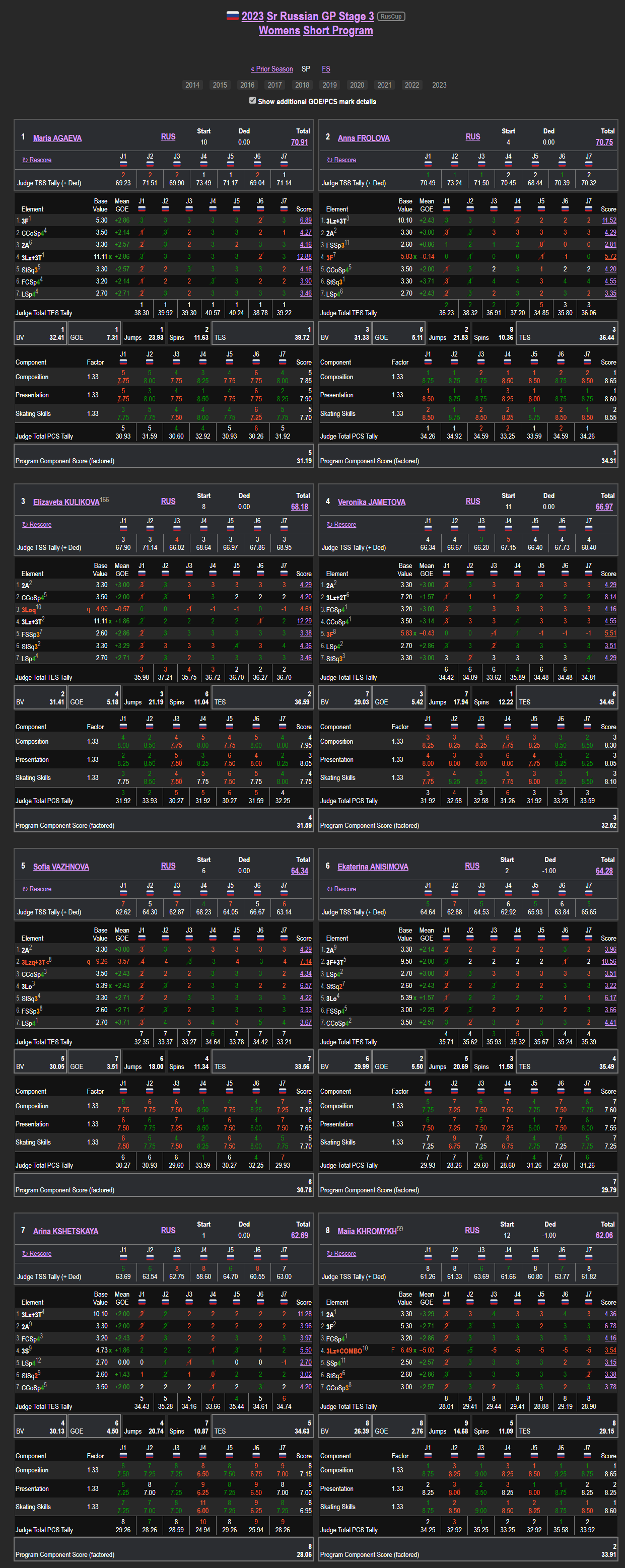The image size is (625, 1568).
Task: Select the 2022 season tab
Action: click(x=412, y=85)
